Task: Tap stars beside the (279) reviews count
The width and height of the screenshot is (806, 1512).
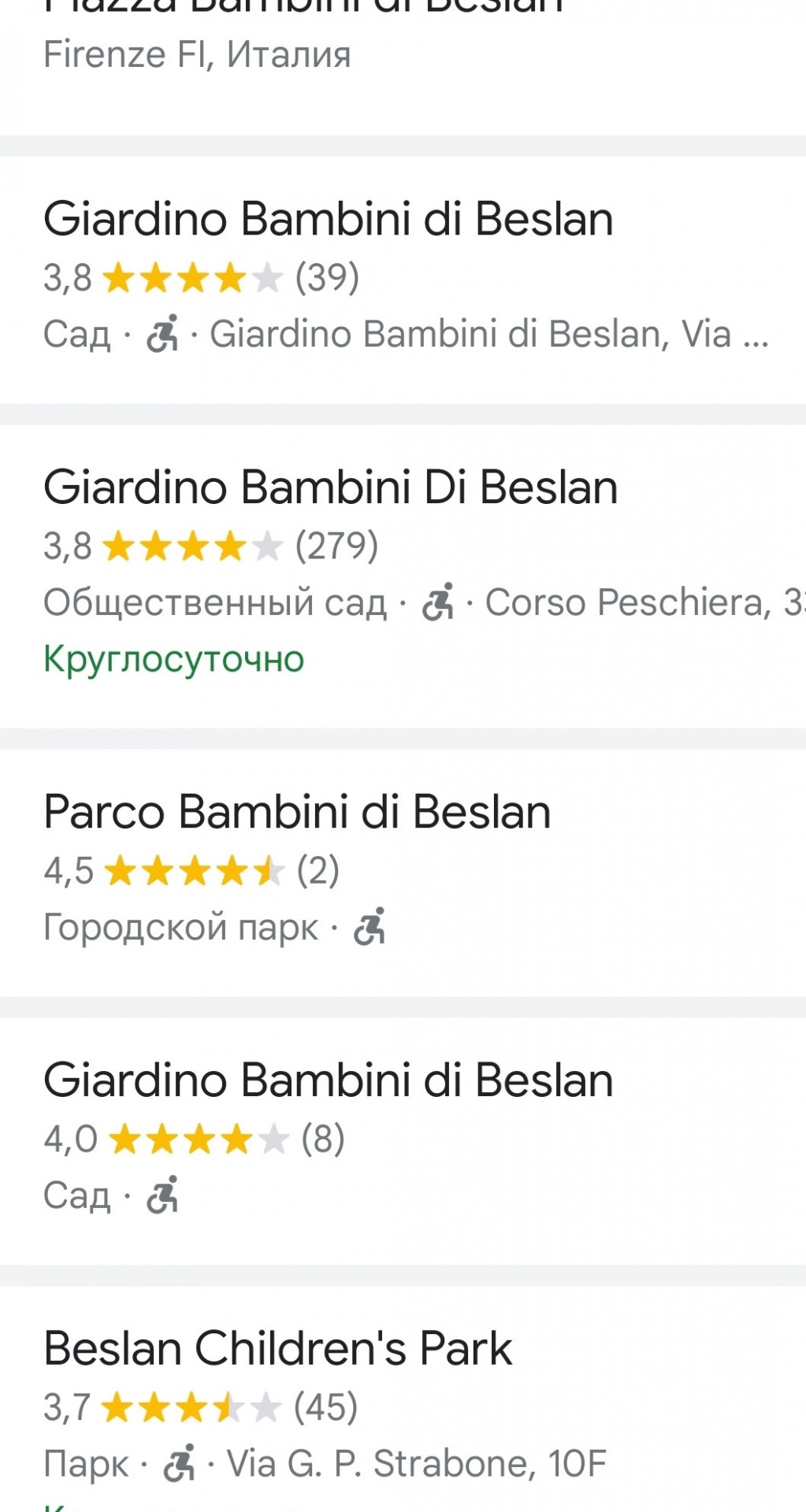Action: (192, 546)
